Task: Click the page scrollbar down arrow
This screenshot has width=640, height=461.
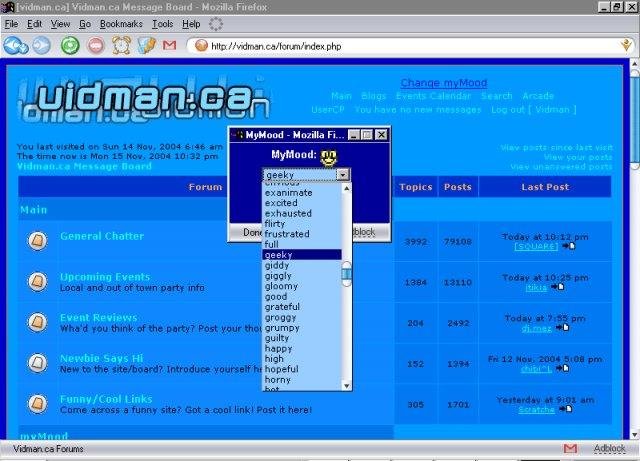Action: 635,434
